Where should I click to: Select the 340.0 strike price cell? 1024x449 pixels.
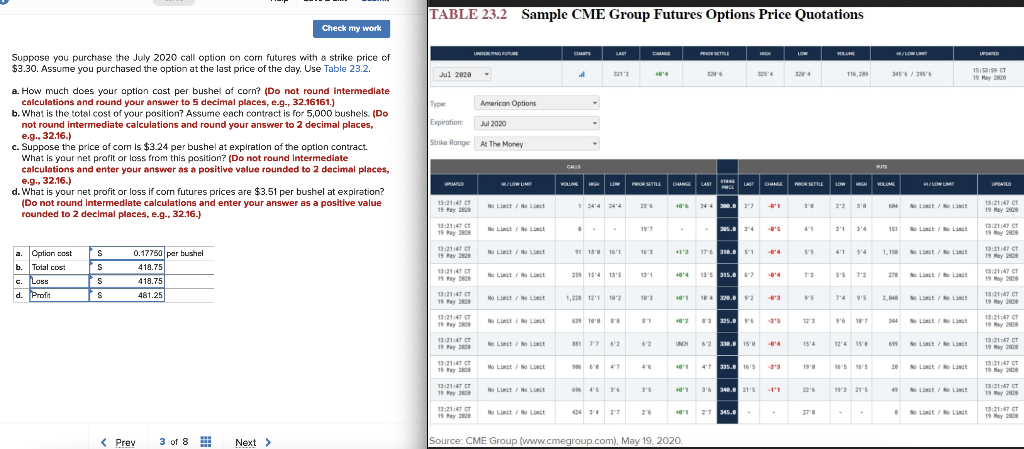pyautogui.click(x=728, y=389)
